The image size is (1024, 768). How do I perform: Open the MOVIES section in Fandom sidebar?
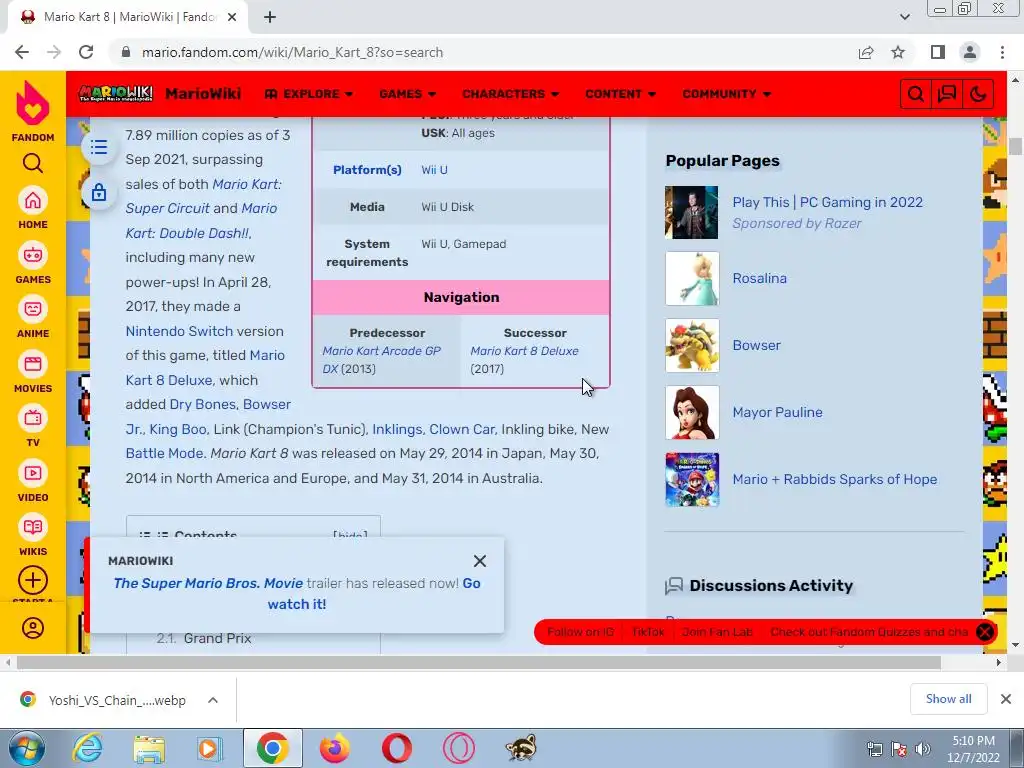[33, 372]
